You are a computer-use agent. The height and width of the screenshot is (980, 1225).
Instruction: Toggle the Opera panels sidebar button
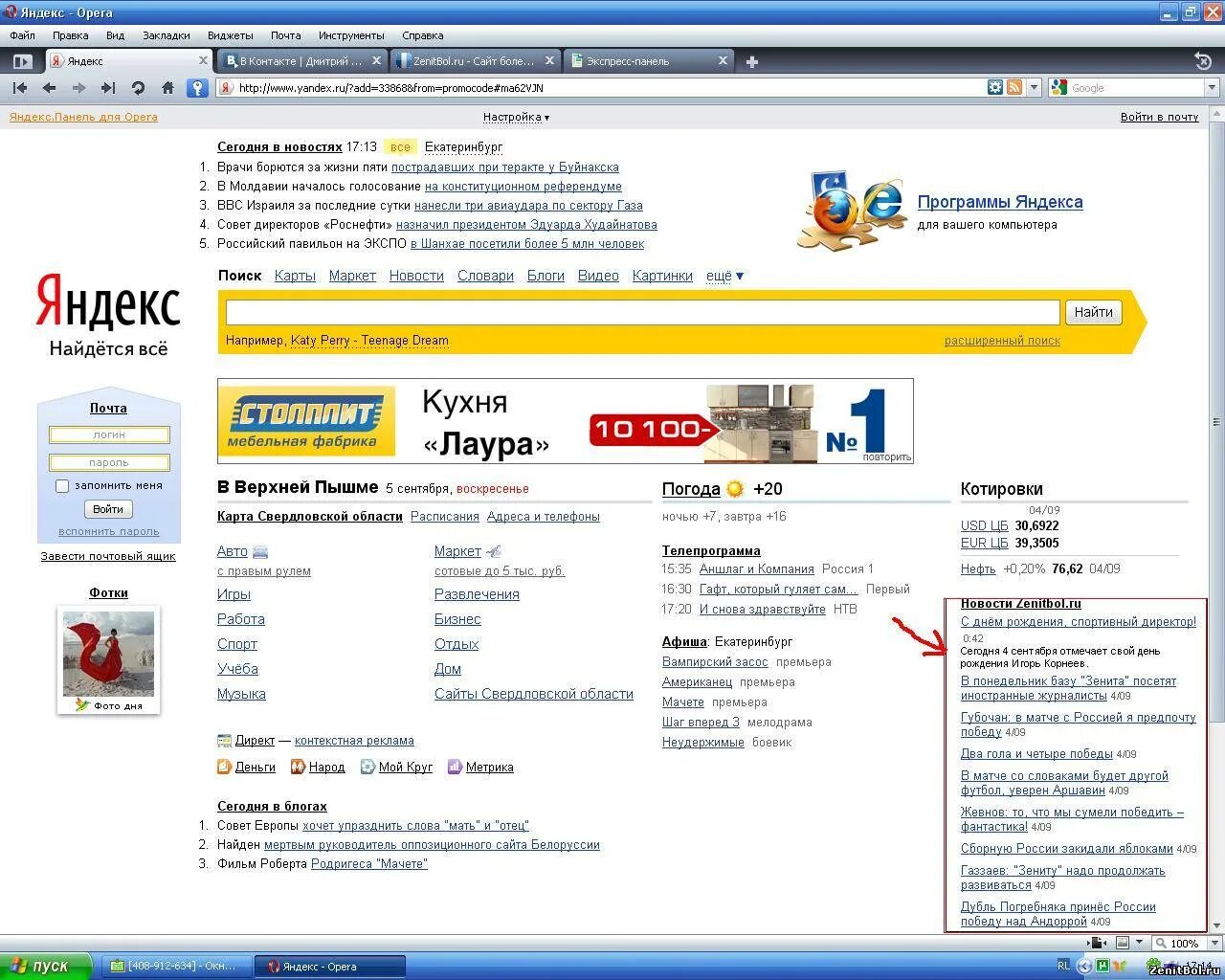21,61
